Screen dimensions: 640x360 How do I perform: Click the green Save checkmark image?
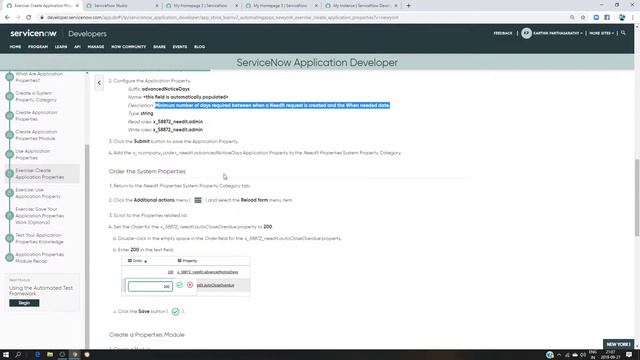pos(176,311)
